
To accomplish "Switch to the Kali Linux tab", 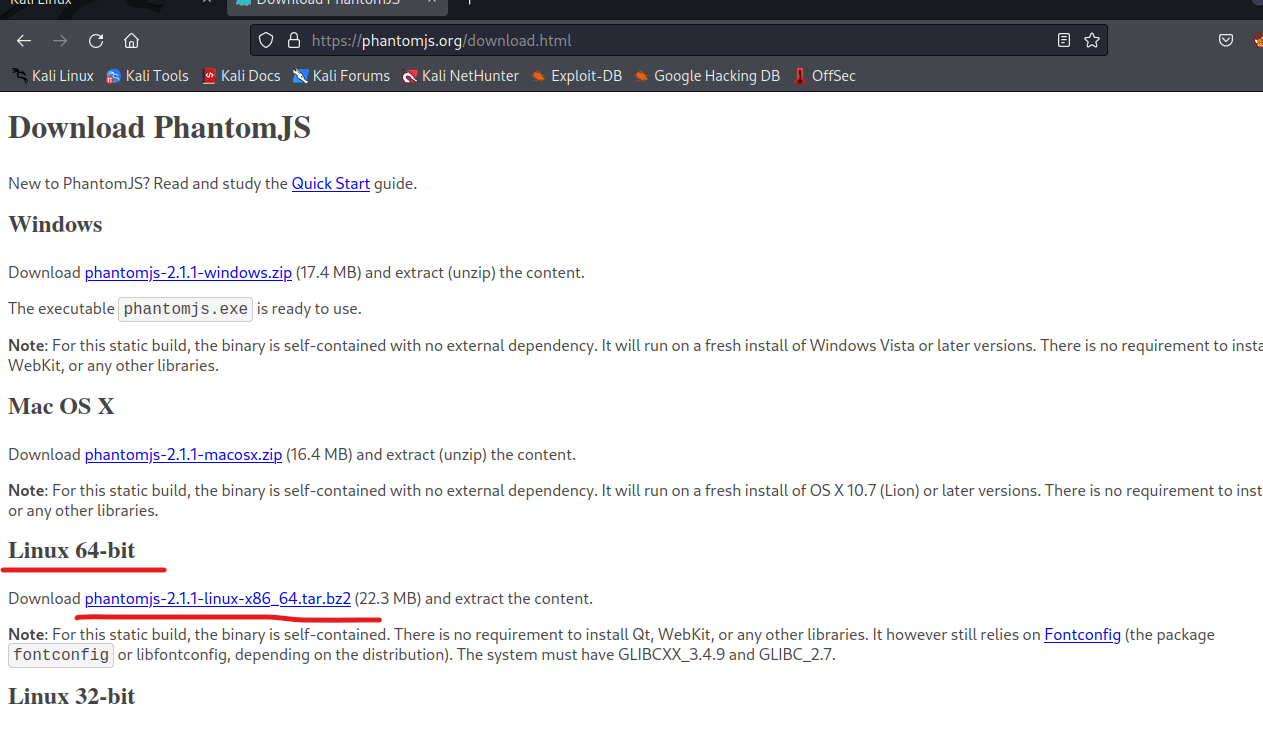I will tap(108, 3).
